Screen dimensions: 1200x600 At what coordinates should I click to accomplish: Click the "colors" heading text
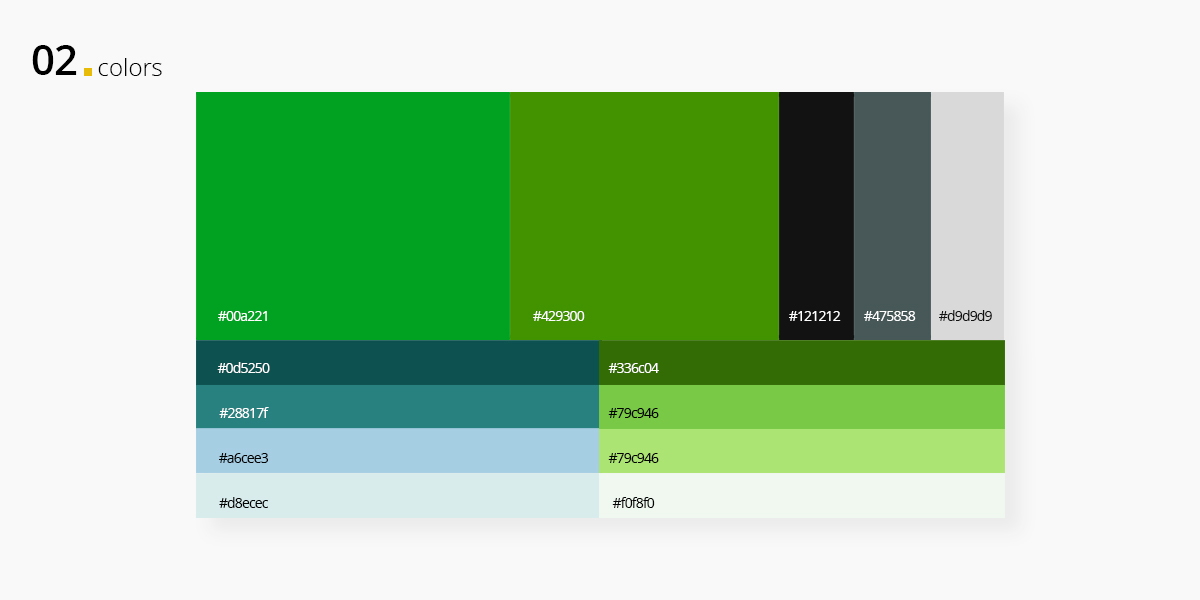(x=130, y=68)
